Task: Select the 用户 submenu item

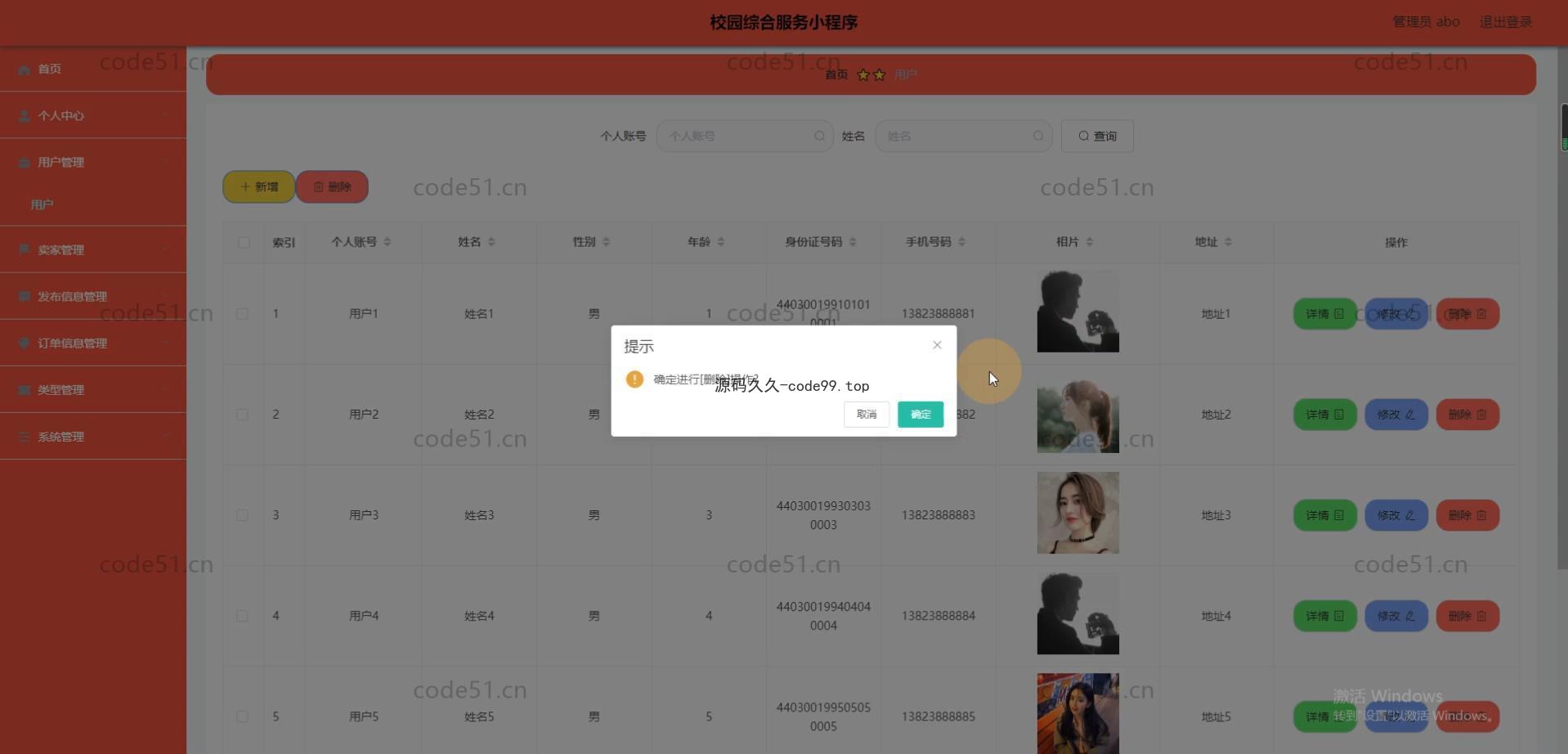Action: click(93, 204)
